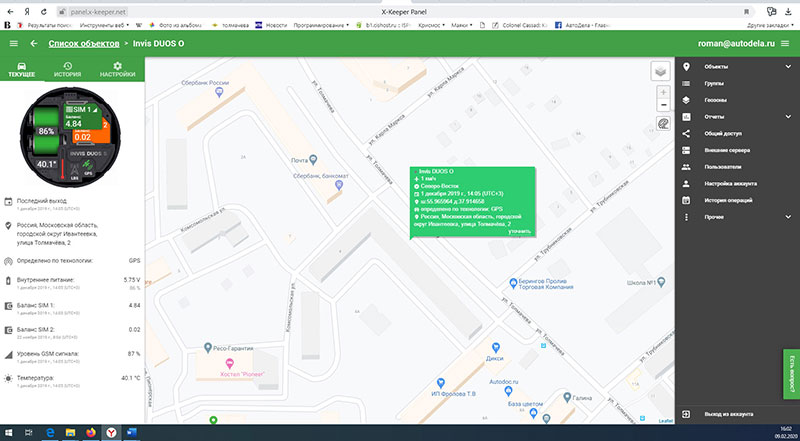Viewport: 800px width, 441px height.
Task: Select the Текущее tab
Action: click(x=22, y=69)
